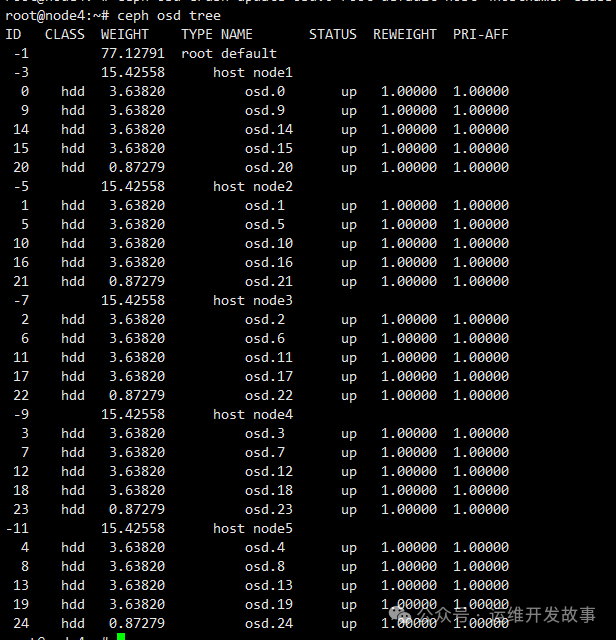
Task: Click the osd.14 name
Action: 269,129
